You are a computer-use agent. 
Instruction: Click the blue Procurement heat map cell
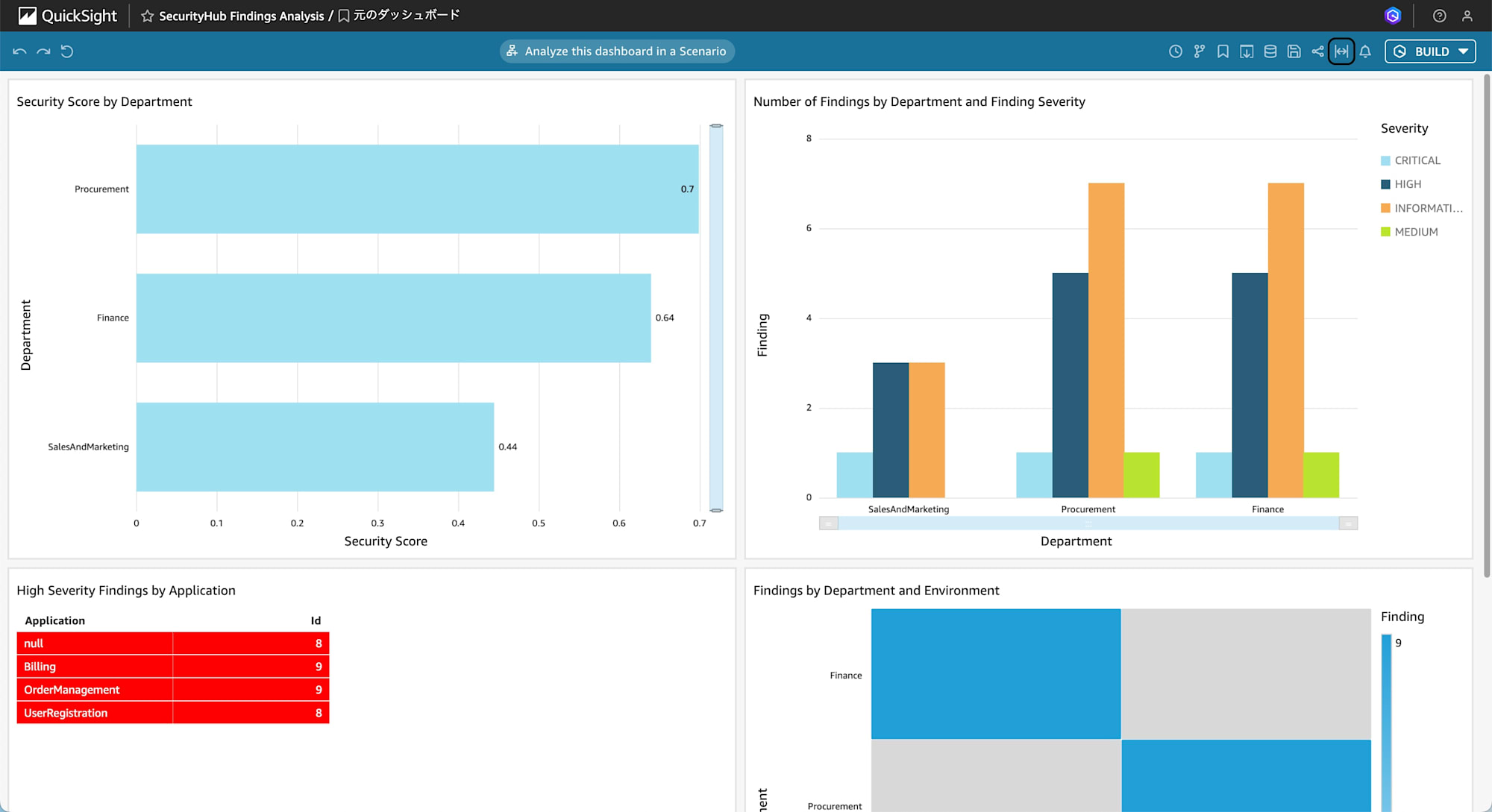(1246, 775)
